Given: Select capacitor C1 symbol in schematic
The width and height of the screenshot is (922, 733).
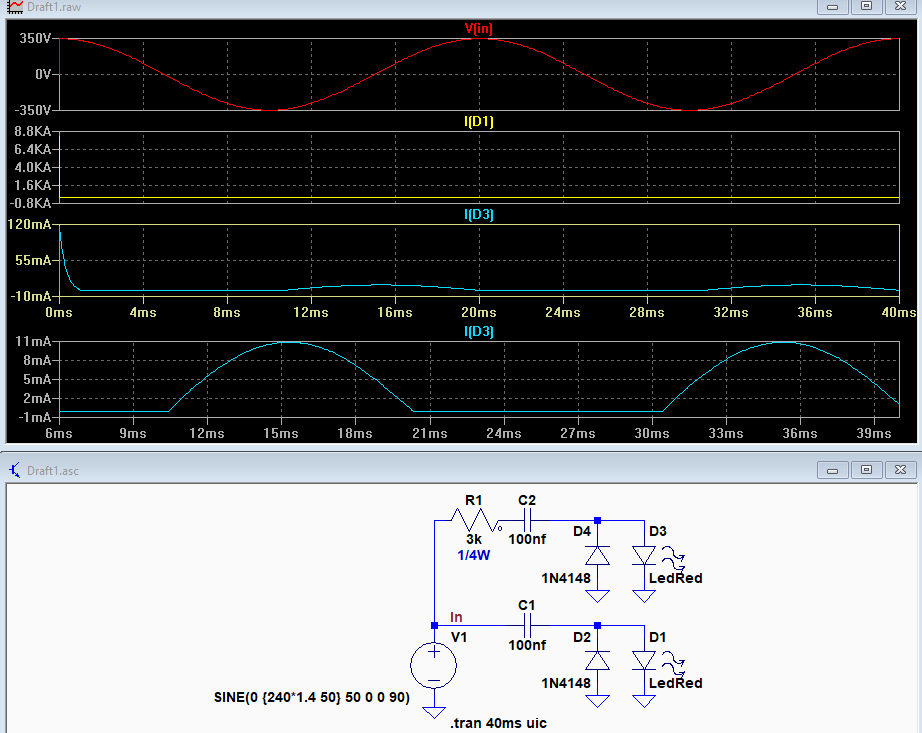Looking at the screenshot, I should tap(527, 625).
